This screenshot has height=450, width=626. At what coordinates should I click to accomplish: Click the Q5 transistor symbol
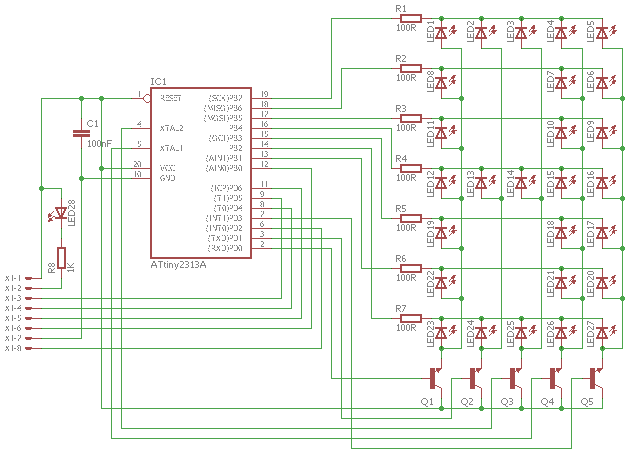[x=593, y=379]
